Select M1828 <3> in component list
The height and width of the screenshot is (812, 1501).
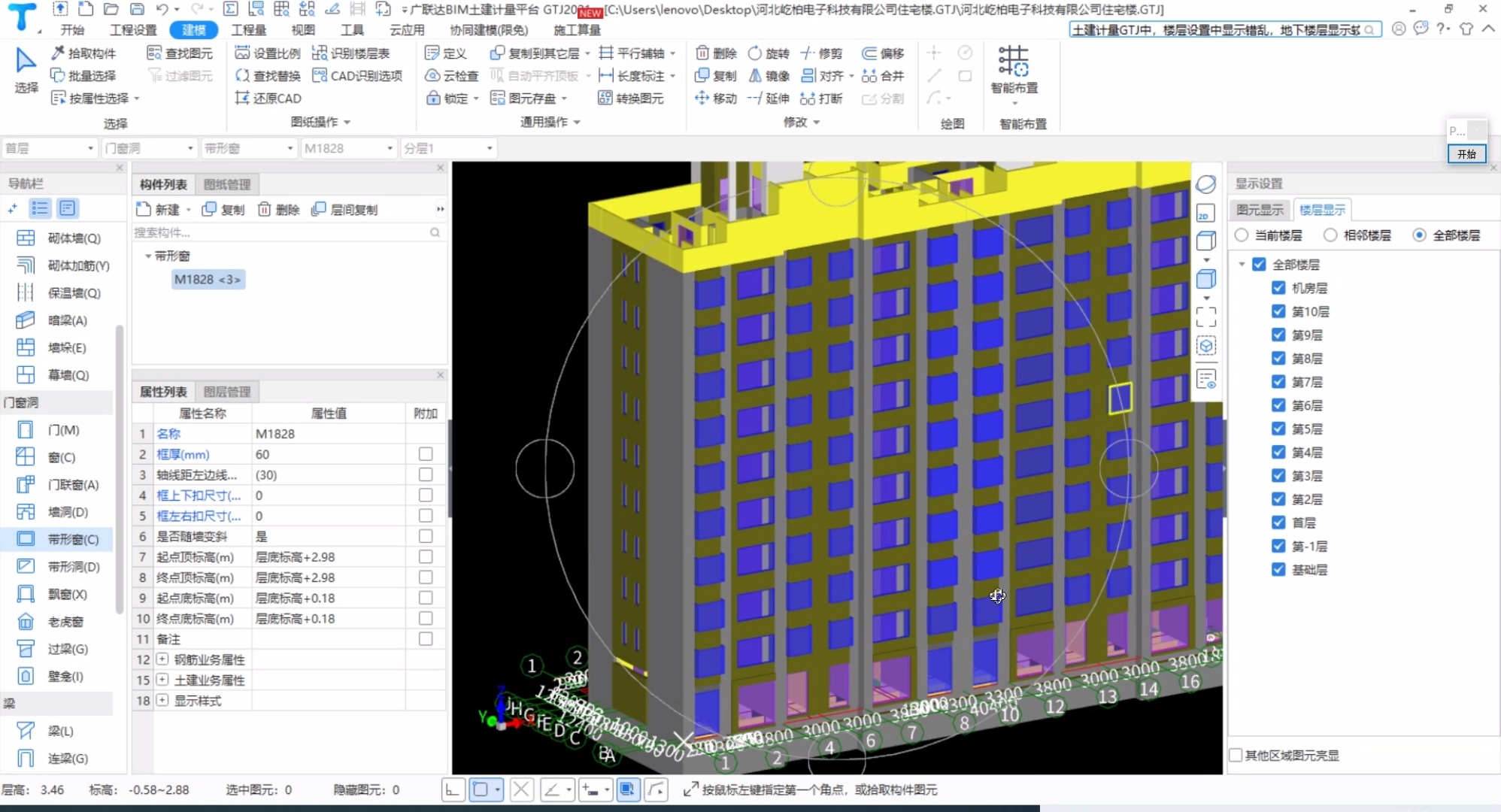[208, 280]
